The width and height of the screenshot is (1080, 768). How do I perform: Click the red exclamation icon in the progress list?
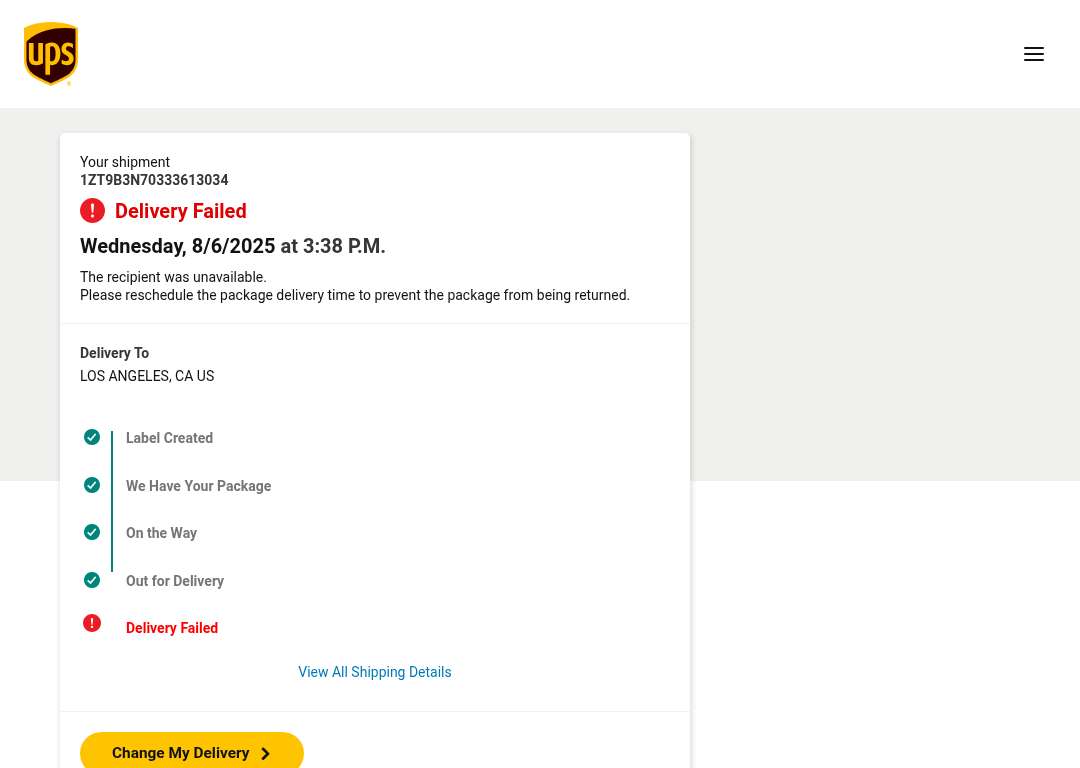pos(92,623)
